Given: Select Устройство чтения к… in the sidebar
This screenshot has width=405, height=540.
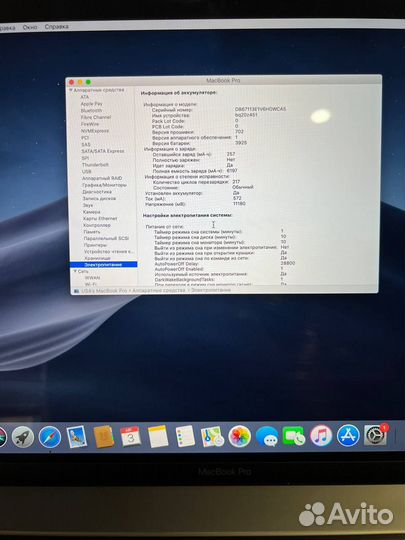Looking at the screenshot, I should pyautogui.click(x=109, y=251).
